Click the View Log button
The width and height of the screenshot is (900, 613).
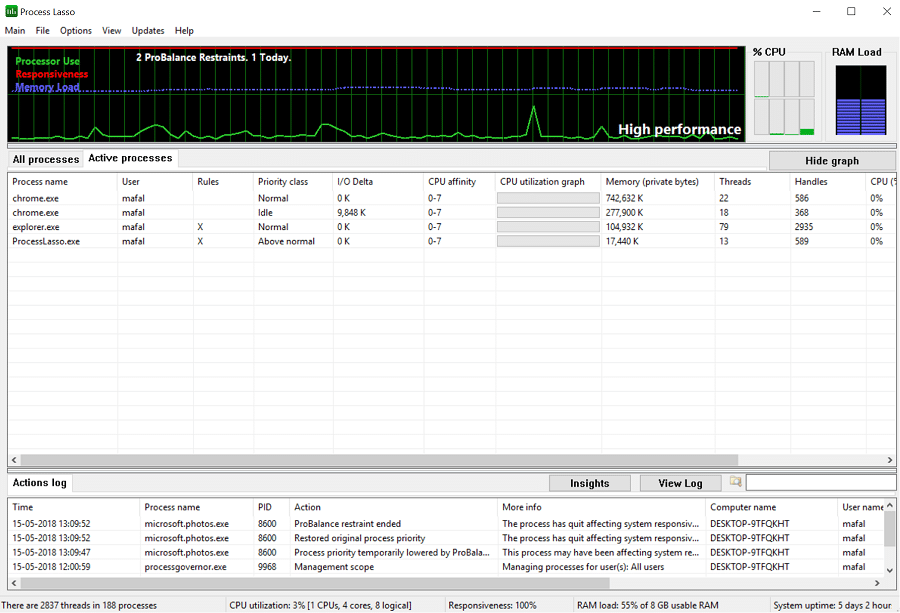click(680, 483)
